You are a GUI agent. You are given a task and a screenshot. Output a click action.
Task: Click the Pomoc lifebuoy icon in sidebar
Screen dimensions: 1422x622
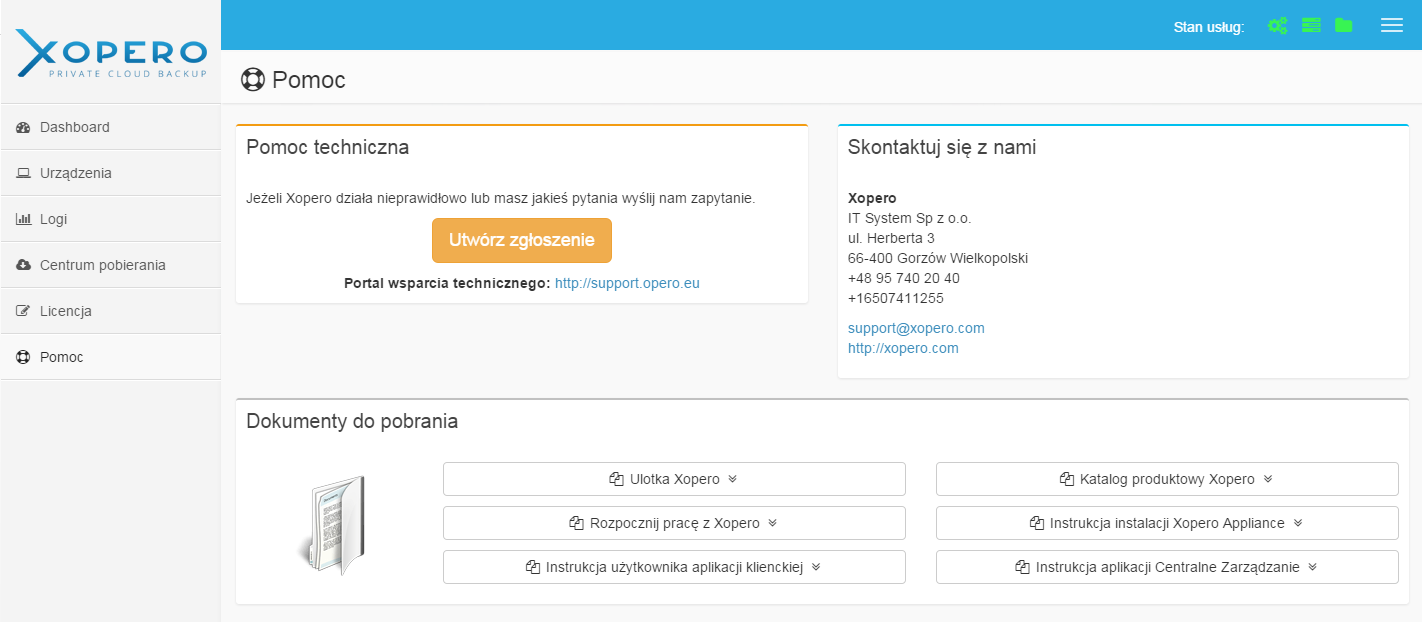24,357
